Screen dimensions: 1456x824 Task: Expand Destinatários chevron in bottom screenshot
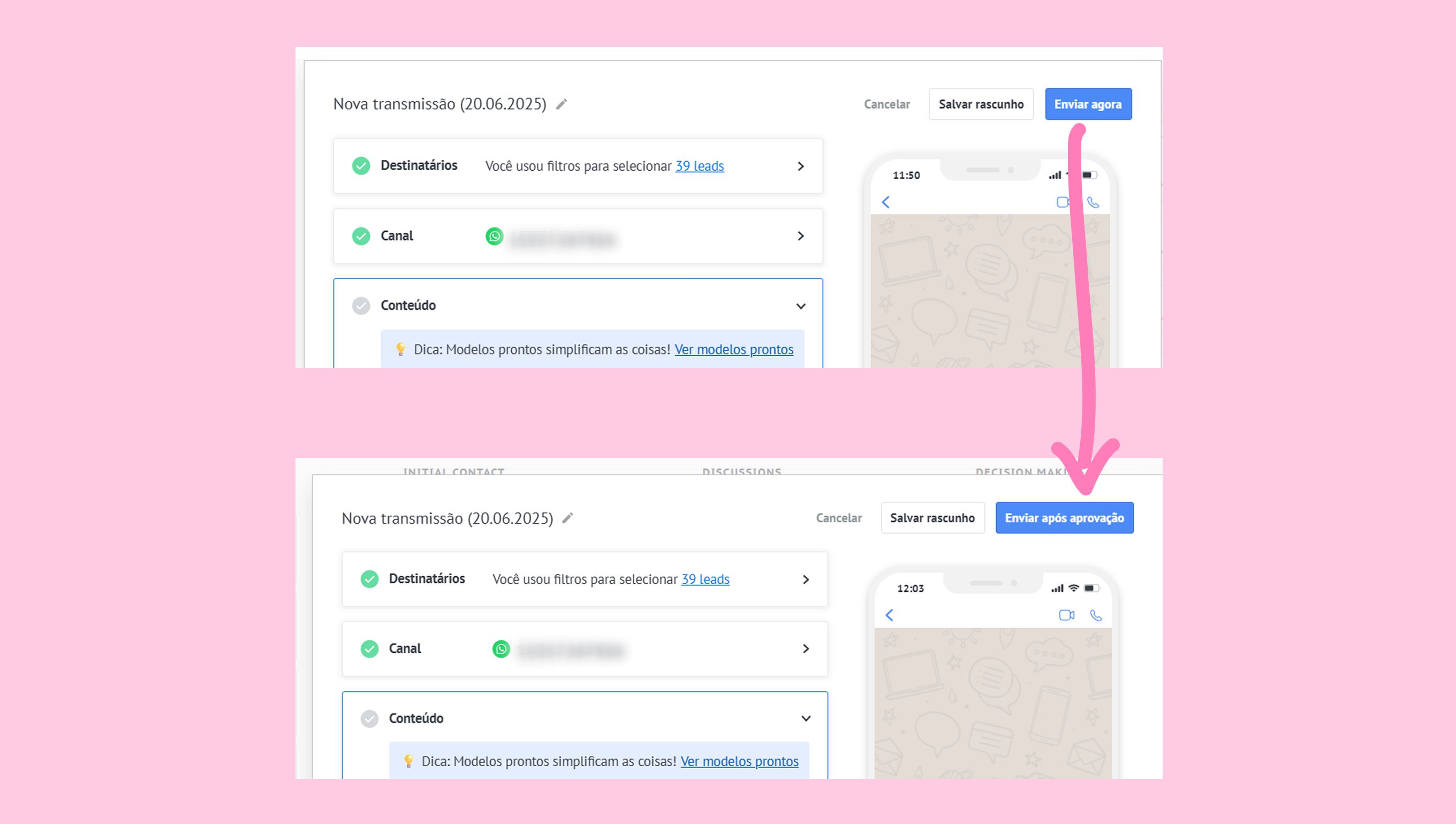tap(806, 579)
